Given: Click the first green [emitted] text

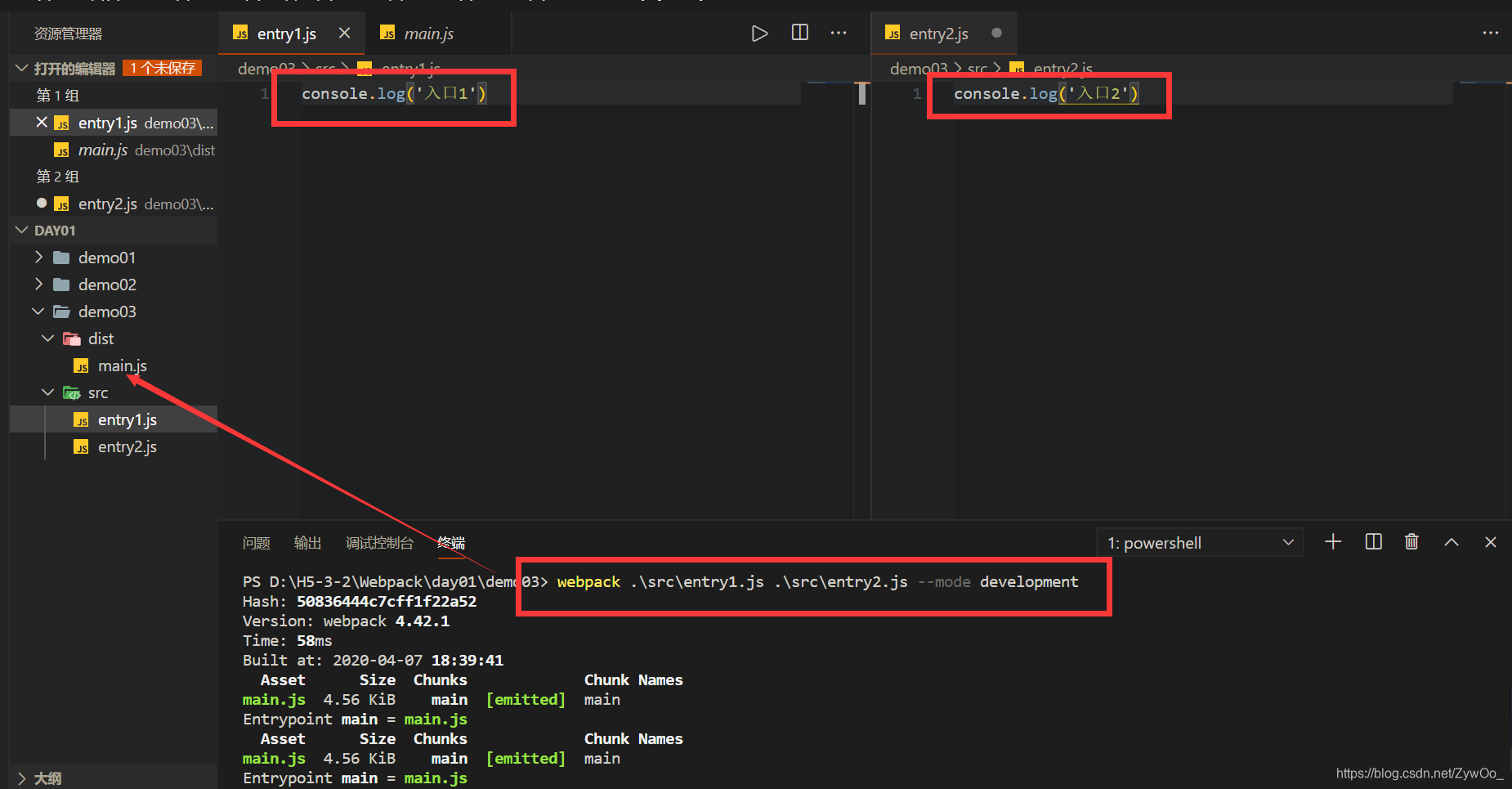Looking at the screenshot, I should coord(526,700).
